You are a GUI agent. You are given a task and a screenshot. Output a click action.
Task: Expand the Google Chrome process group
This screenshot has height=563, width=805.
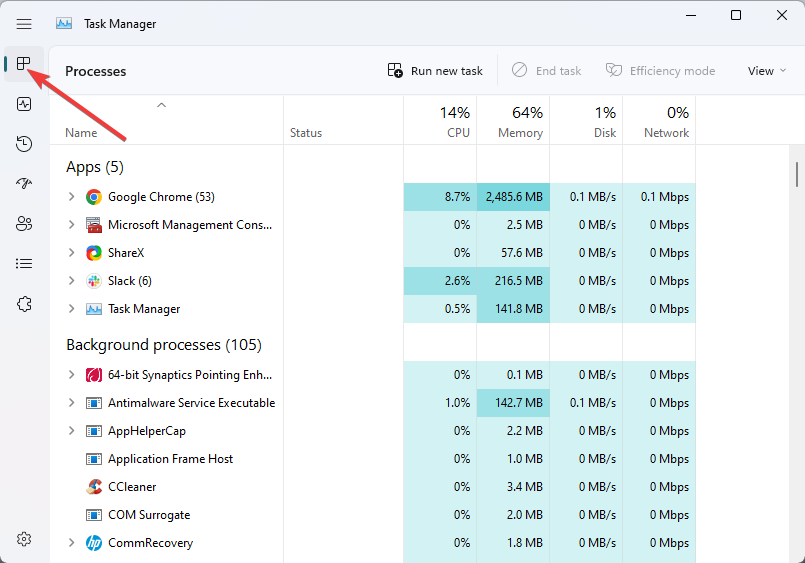click(x=71, y=197)
